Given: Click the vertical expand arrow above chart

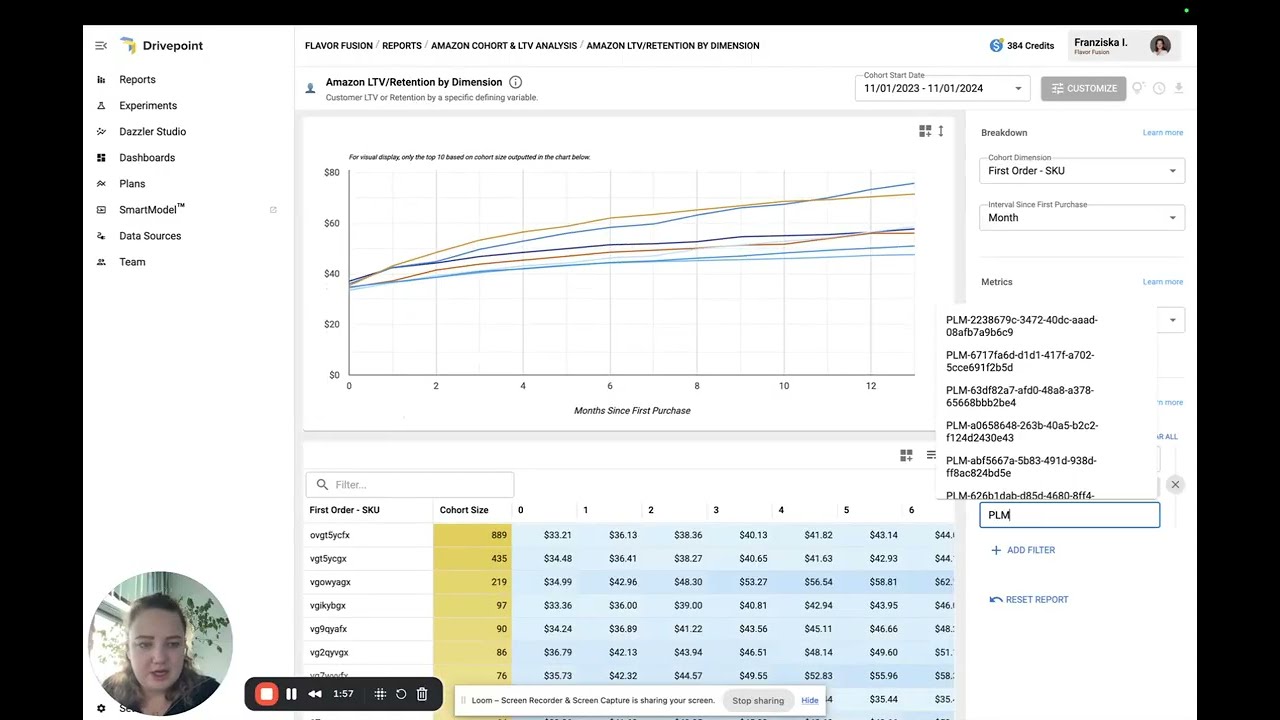Looking at the screenshot, I should [x=940, y=131].
